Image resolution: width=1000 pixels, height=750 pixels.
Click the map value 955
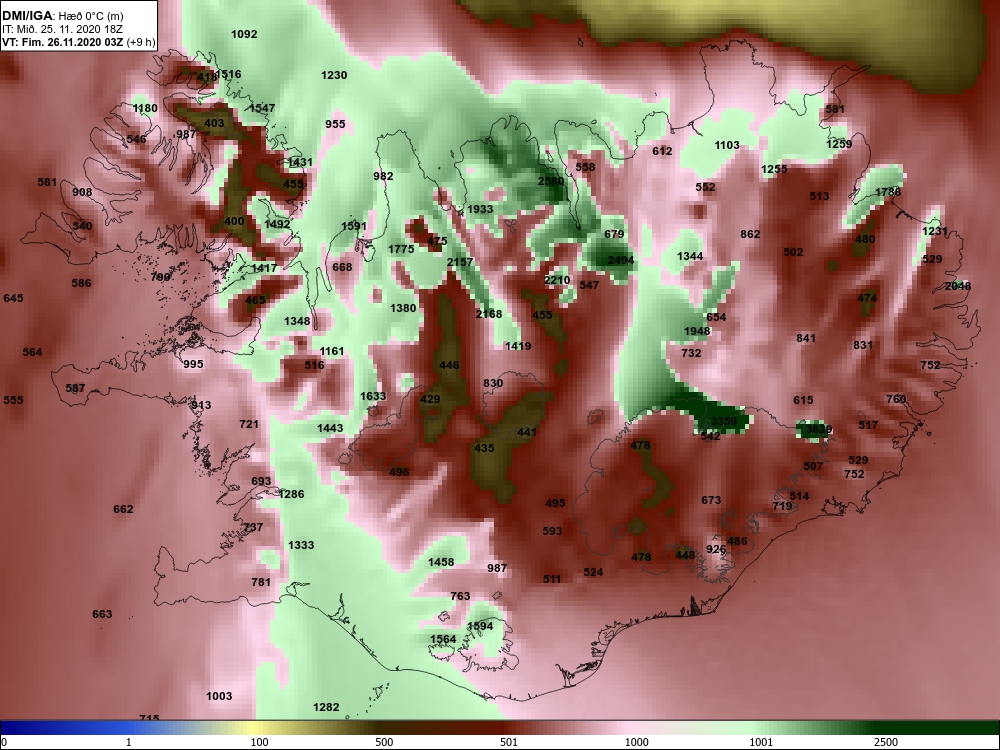tap(335, 124)
